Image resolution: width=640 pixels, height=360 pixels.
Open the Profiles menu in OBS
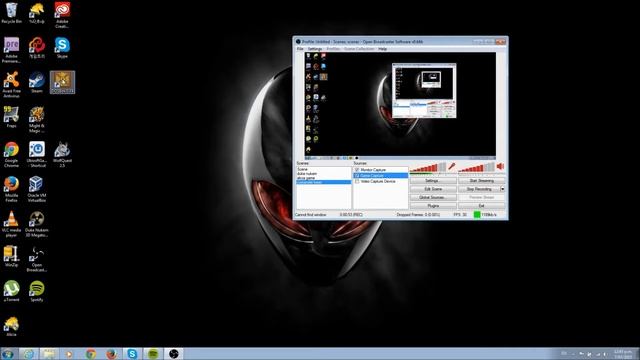pyautogui.click(x=333, y=49)
